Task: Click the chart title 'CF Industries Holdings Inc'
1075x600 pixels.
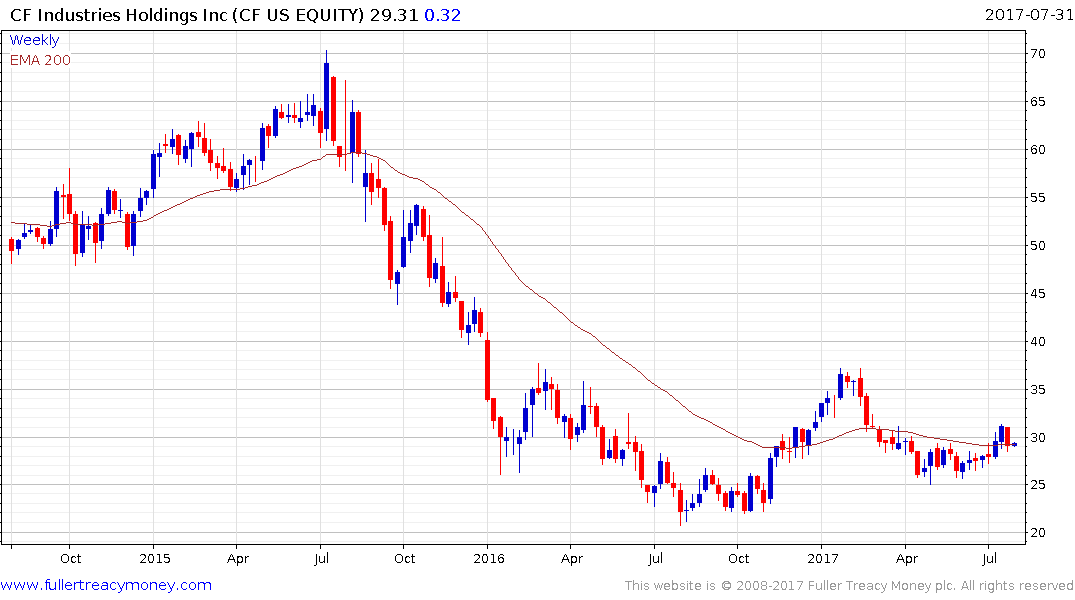Action: tap(119, 14)
